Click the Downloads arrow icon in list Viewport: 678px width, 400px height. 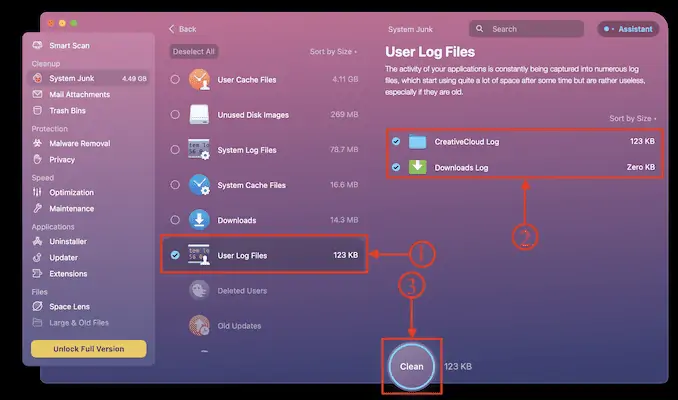click(199, 220)
